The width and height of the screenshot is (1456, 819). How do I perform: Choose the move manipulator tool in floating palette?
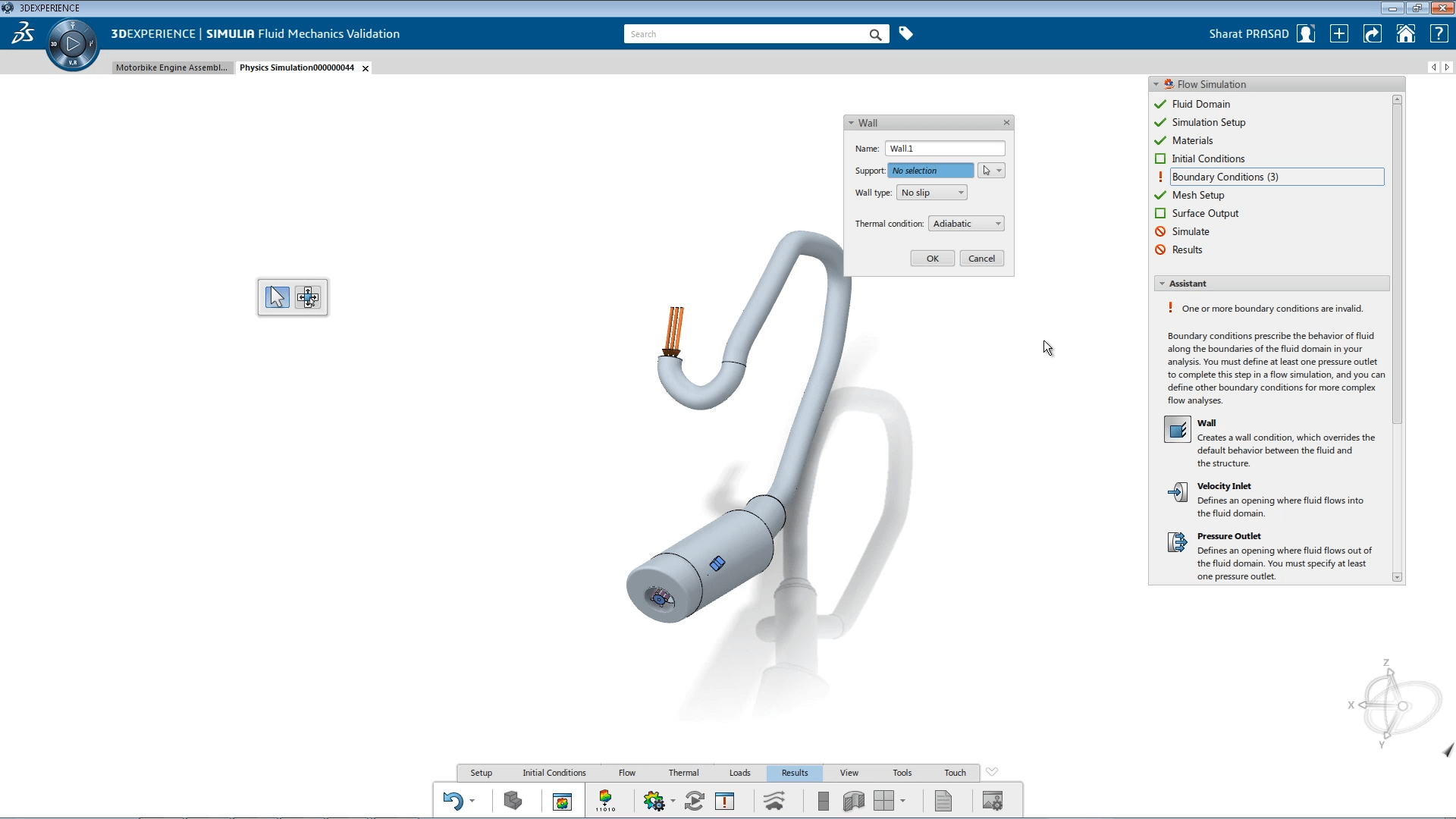click(x=307, y=297)
